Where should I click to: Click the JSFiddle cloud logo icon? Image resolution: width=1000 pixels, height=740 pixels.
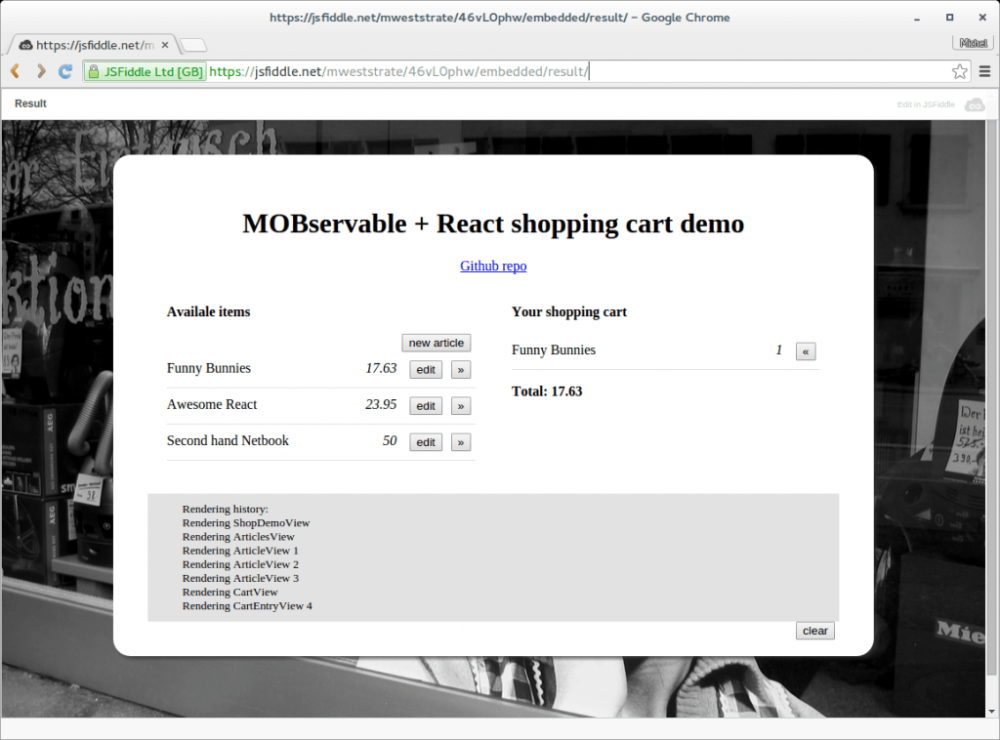974,105
